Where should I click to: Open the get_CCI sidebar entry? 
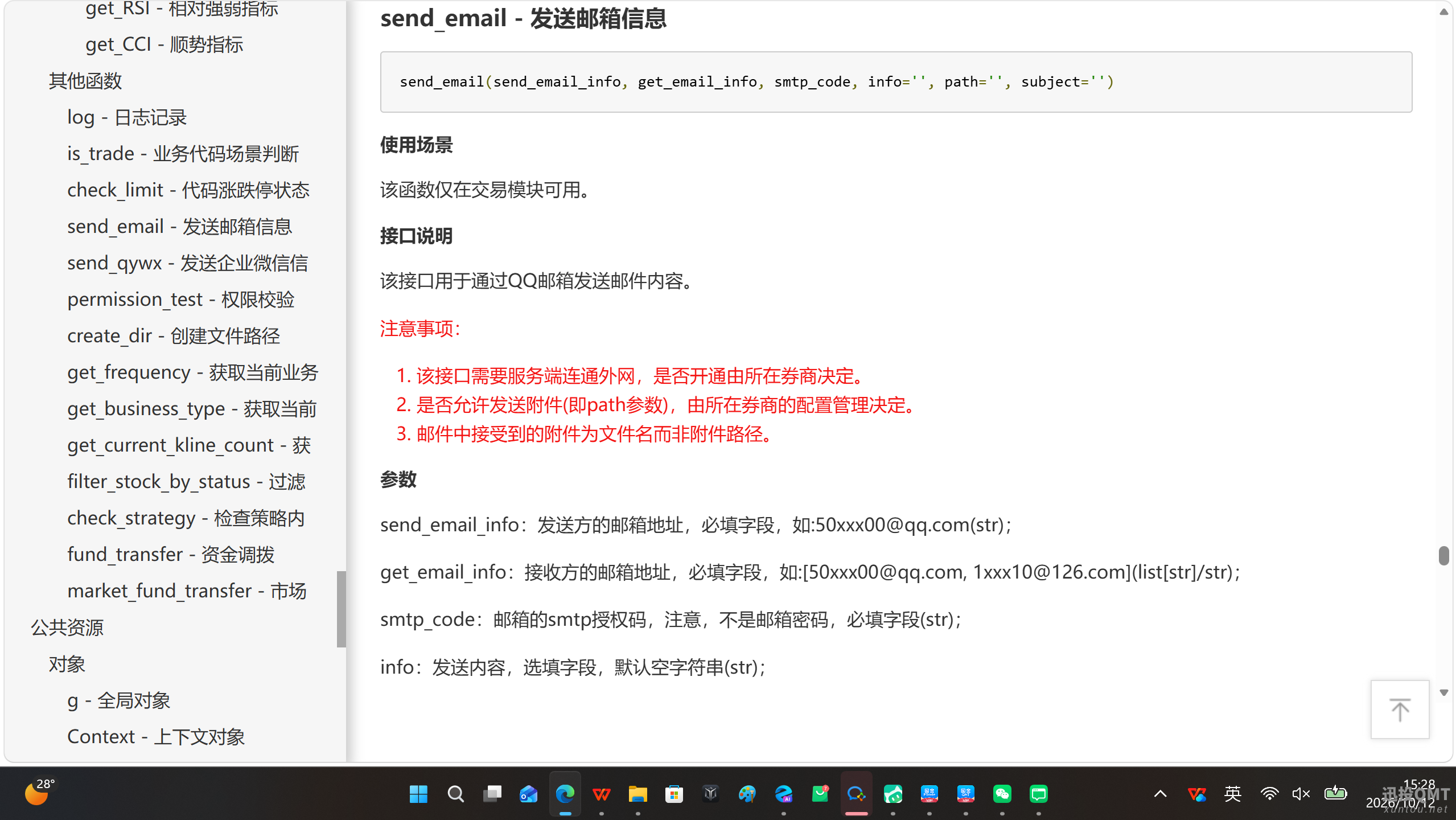[164, 44]
